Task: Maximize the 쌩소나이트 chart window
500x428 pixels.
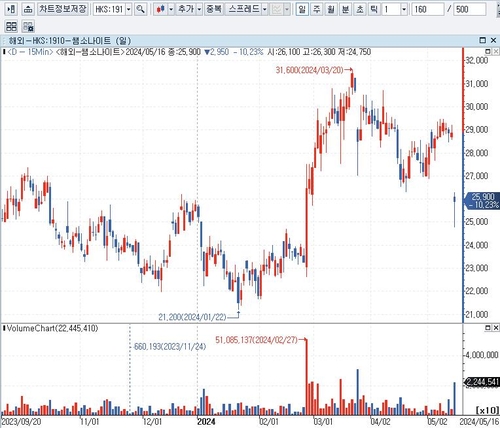Action: point(482,40)
